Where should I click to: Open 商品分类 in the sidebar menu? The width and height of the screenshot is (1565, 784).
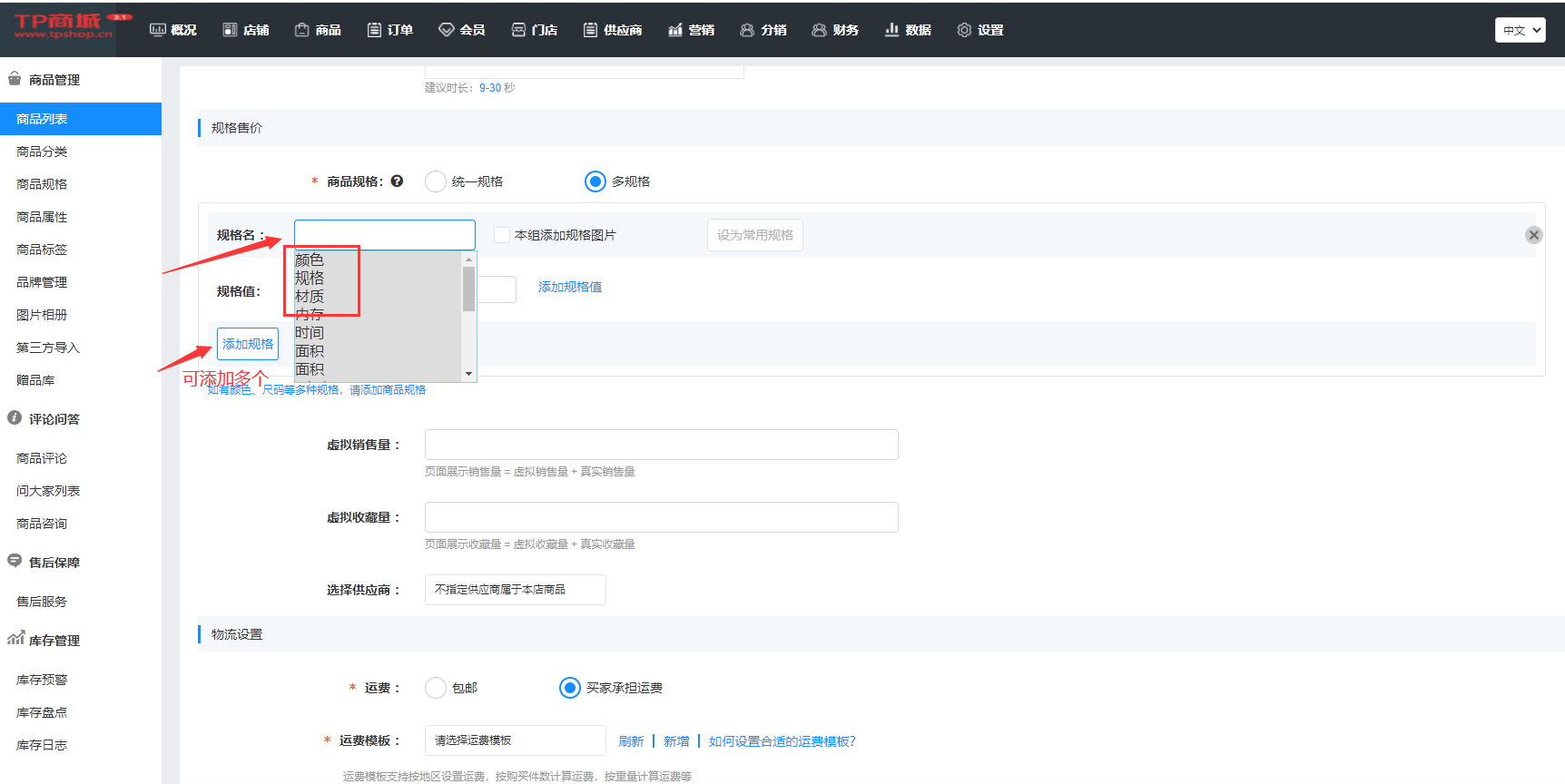click(42, 152)
